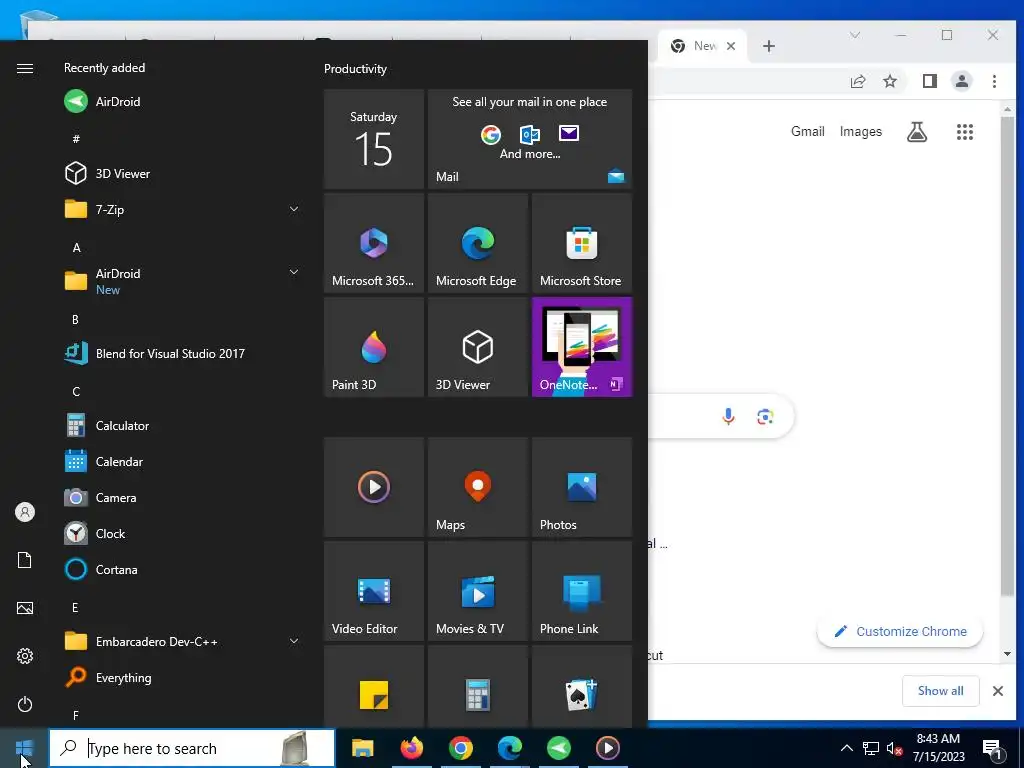Click the taskbar search box
Viewport: 1024px width, 768px height.
pos(192,748)
